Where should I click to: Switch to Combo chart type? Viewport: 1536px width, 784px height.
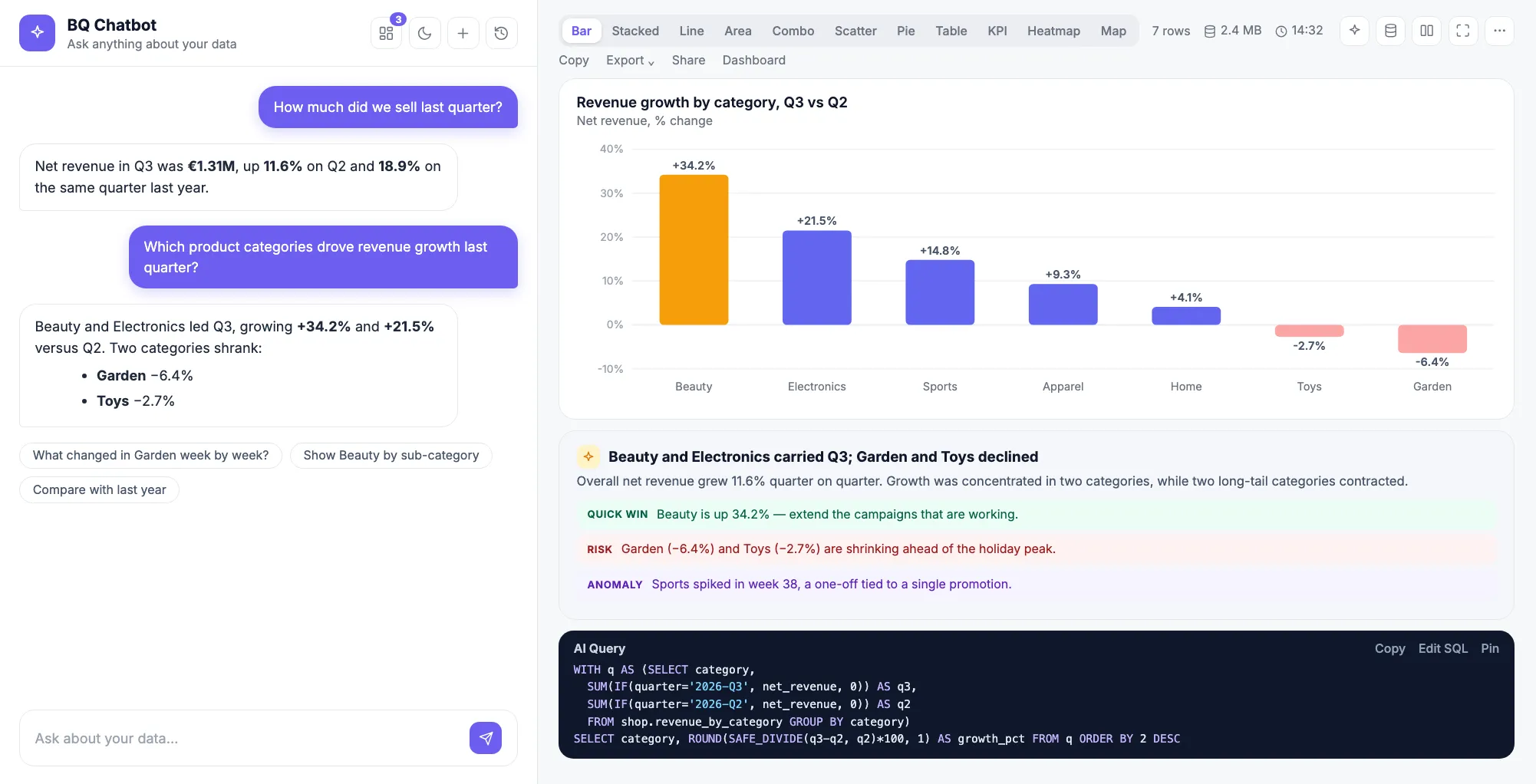pyautogui.click(x=793, y=31)
